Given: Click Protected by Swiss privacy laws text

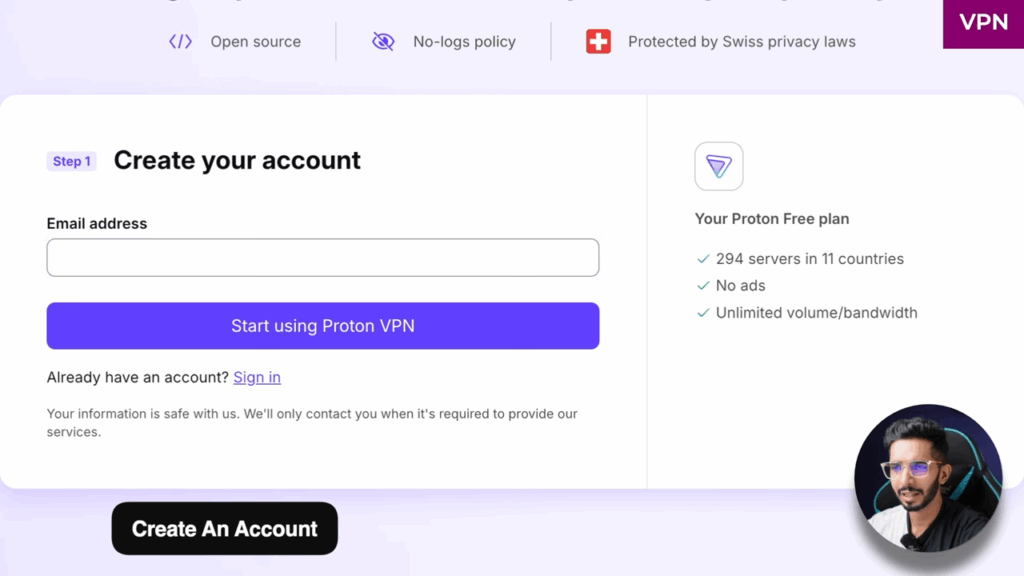Looking at the screenshot, I should click(x=741, y=42).
